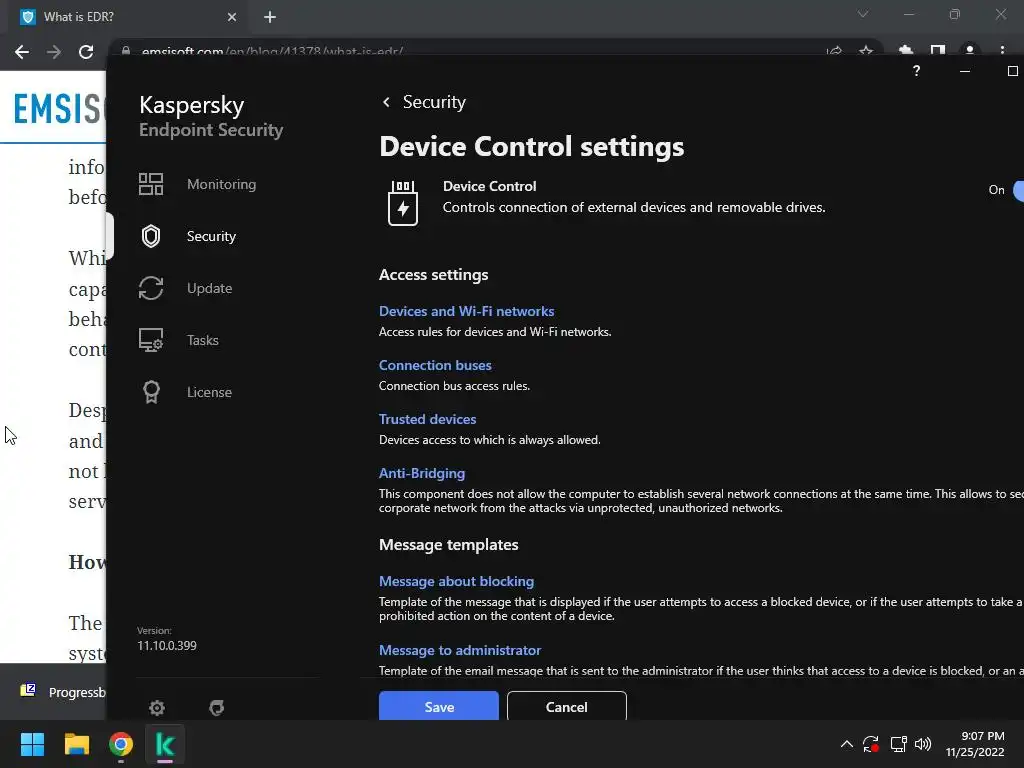Click the support icon beside settings gear
This screenshot has height=768, width=1024.
(x=216, y=707)
